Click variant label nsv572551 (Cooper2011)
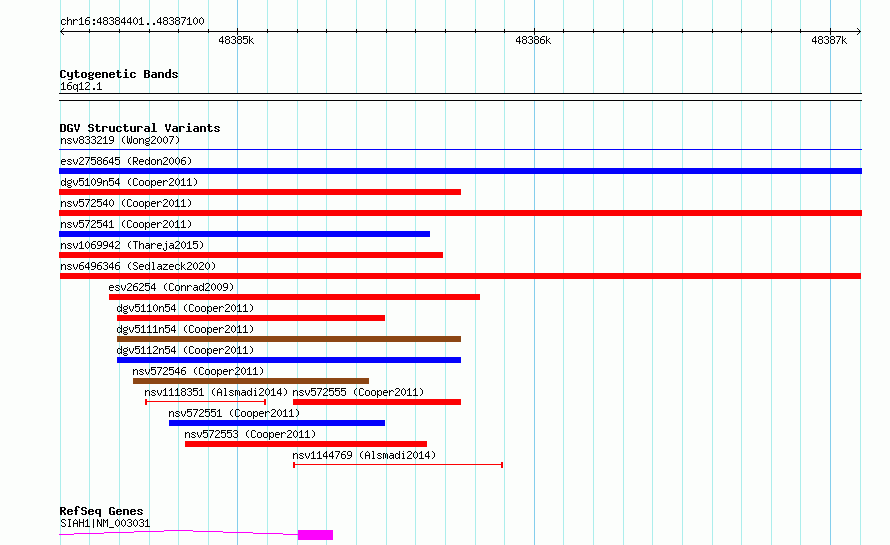 point(234,413)
